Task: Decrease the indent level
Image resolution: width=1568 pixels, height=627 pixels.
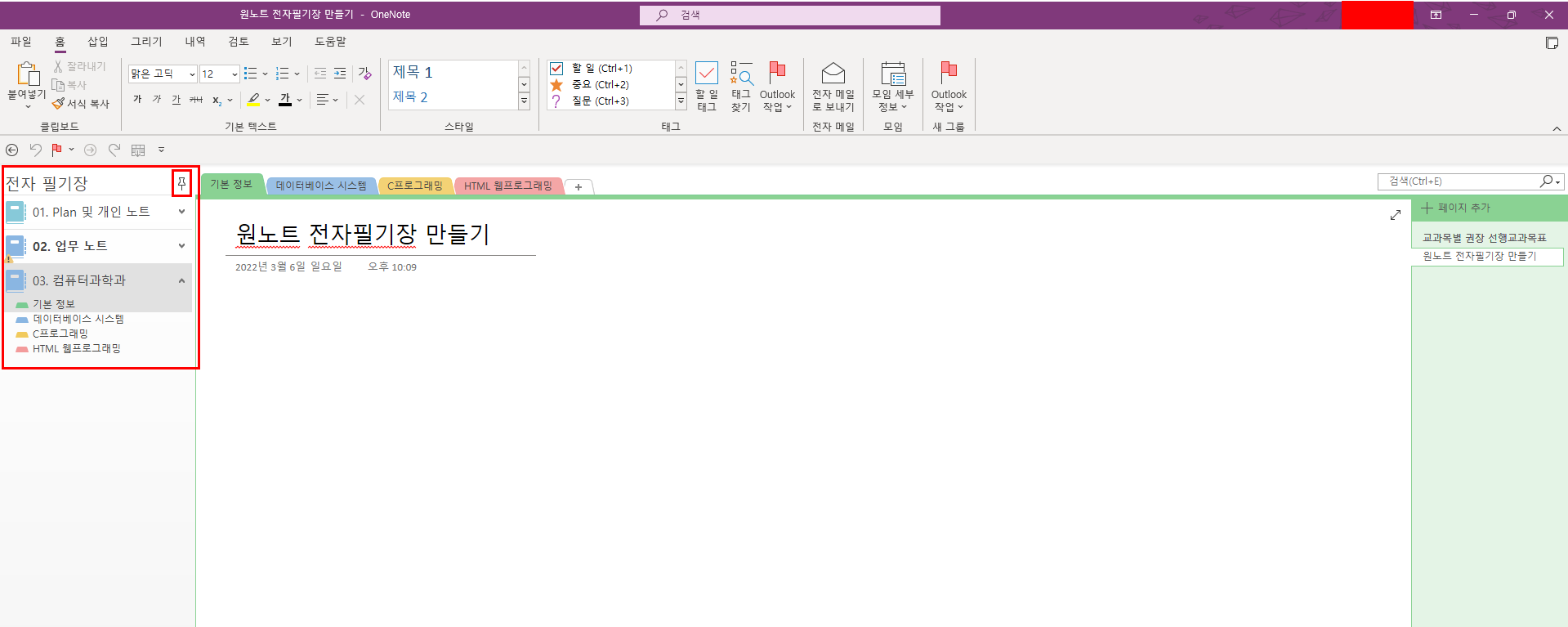Action: [x=320, y=74]
